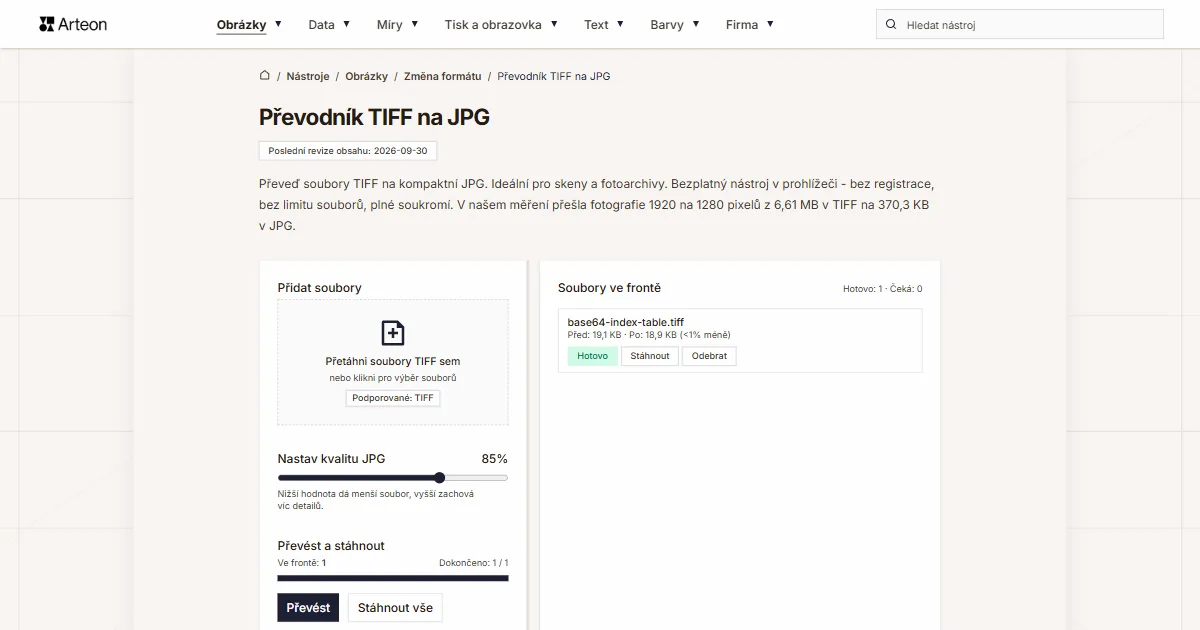Go to Nástroje breadcrumb link

point(308,76)
